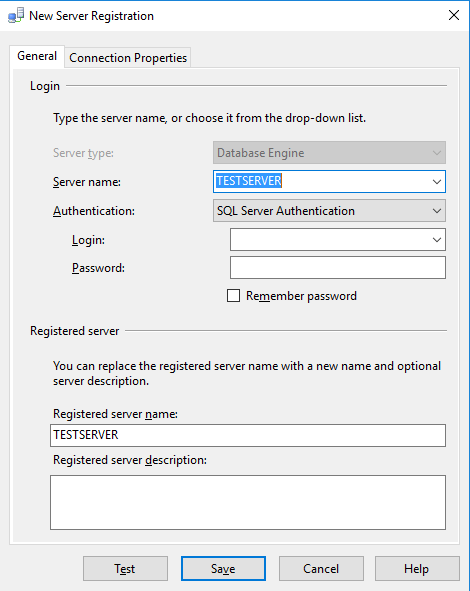The width and height of the screenshot is (470, 591).
Task: Click the Registered server name field
Action: [248, 435]
